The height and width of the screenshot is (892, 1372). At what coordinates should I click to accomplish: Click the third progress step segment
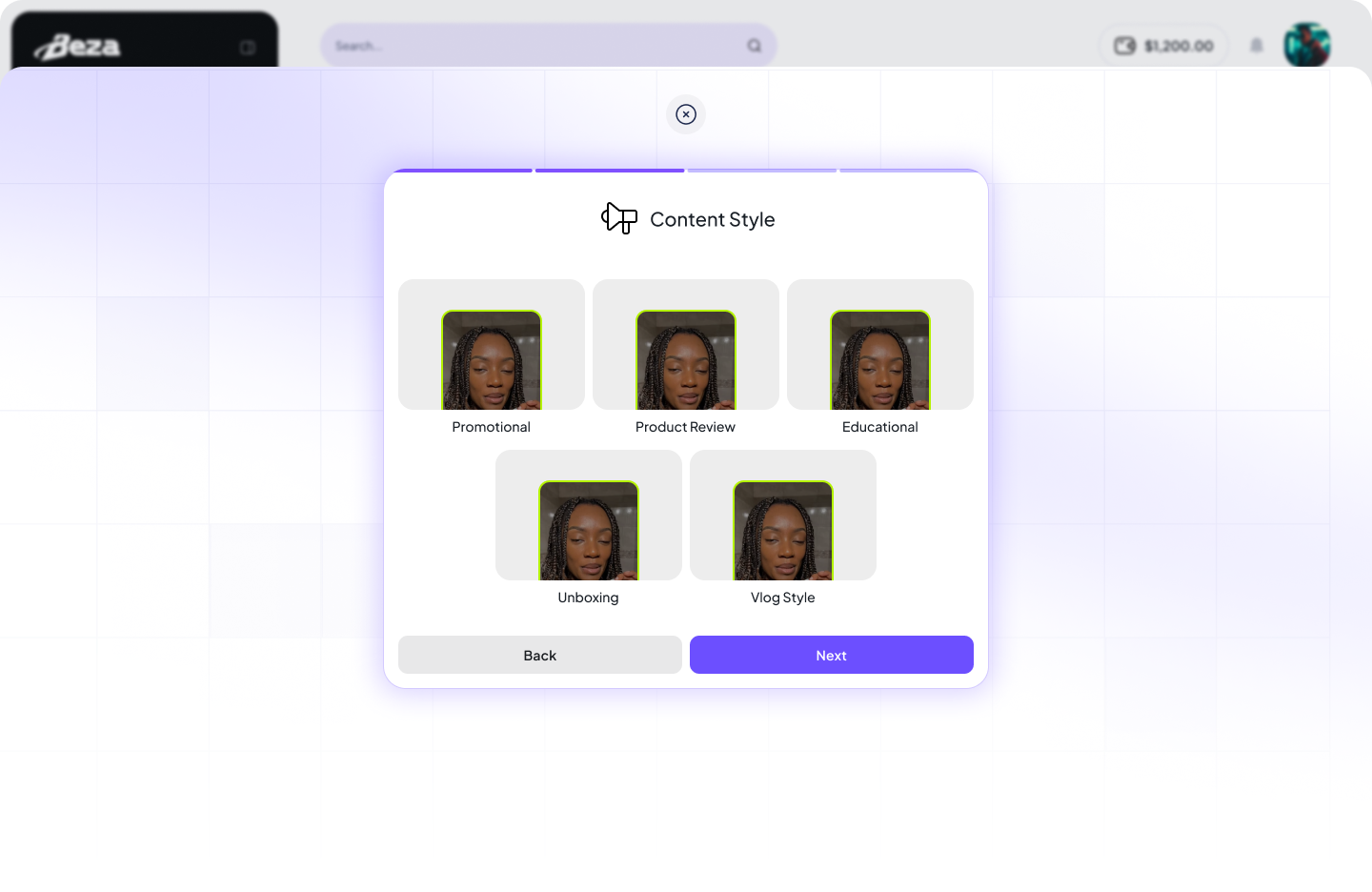762,171
